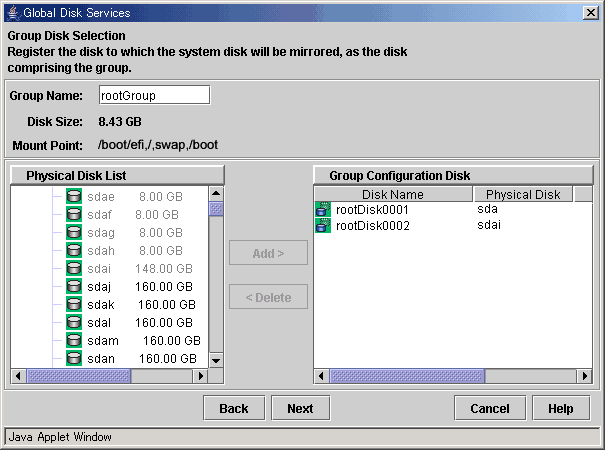This screenshot has width=605, height=450.
Task: Open Help for this dialog
Action: tap(561, 408)
